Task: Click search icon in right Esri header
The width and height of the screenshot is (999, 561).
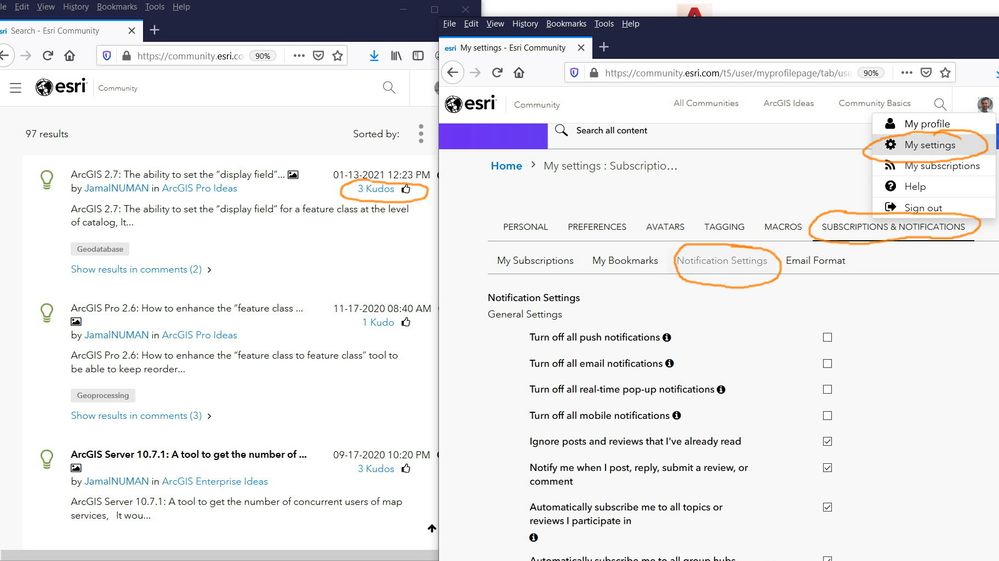Action: pos(940,103)
